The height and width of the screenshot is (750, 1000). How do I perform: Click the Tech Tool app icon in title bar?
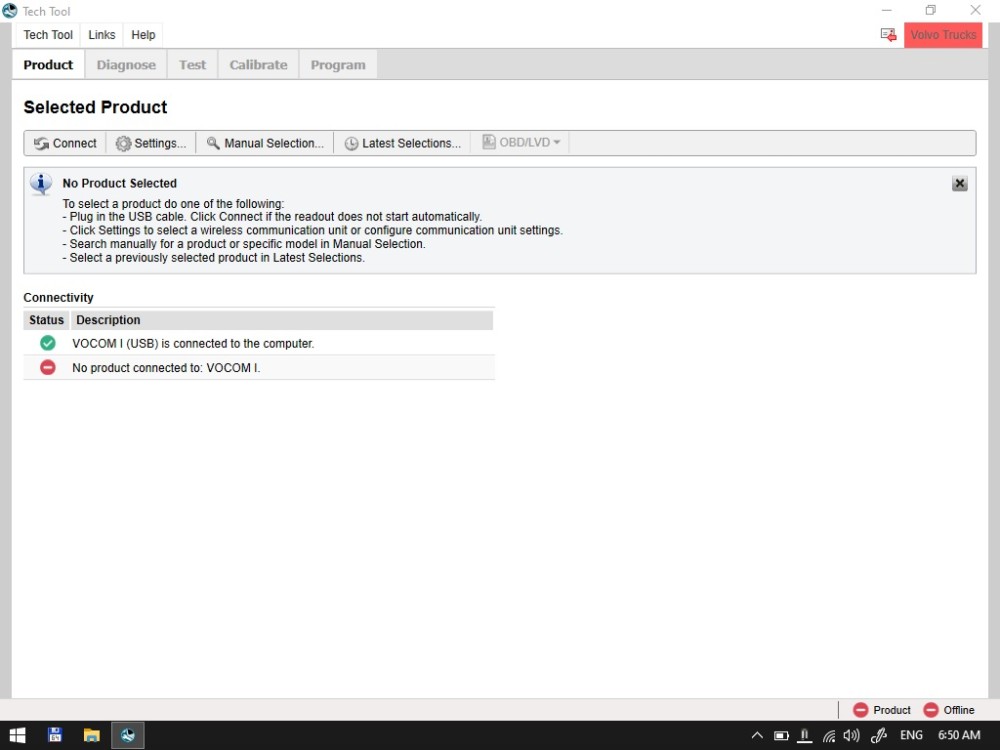click(10, 11)
